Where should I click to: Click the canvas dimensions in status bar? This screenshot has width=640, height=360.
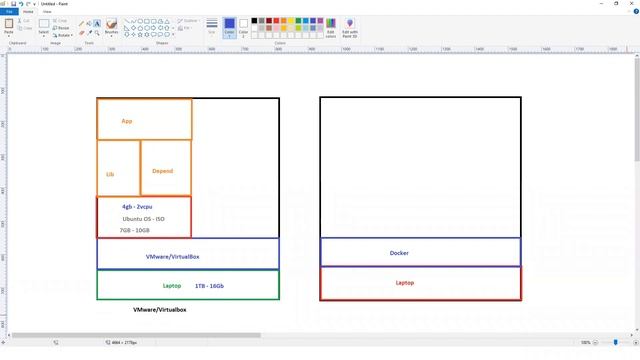[x=124, y=342]
